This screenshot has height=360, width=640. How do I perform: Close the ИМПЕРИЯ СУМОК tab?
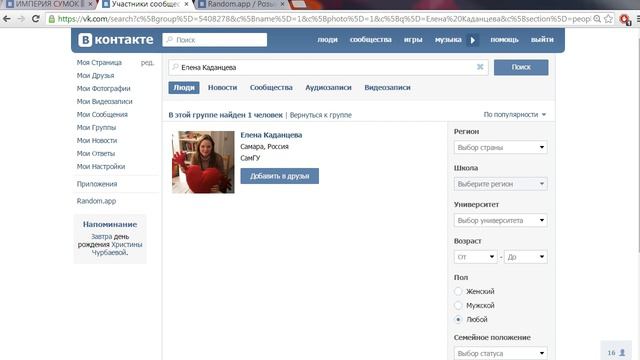tap(90, 4)
